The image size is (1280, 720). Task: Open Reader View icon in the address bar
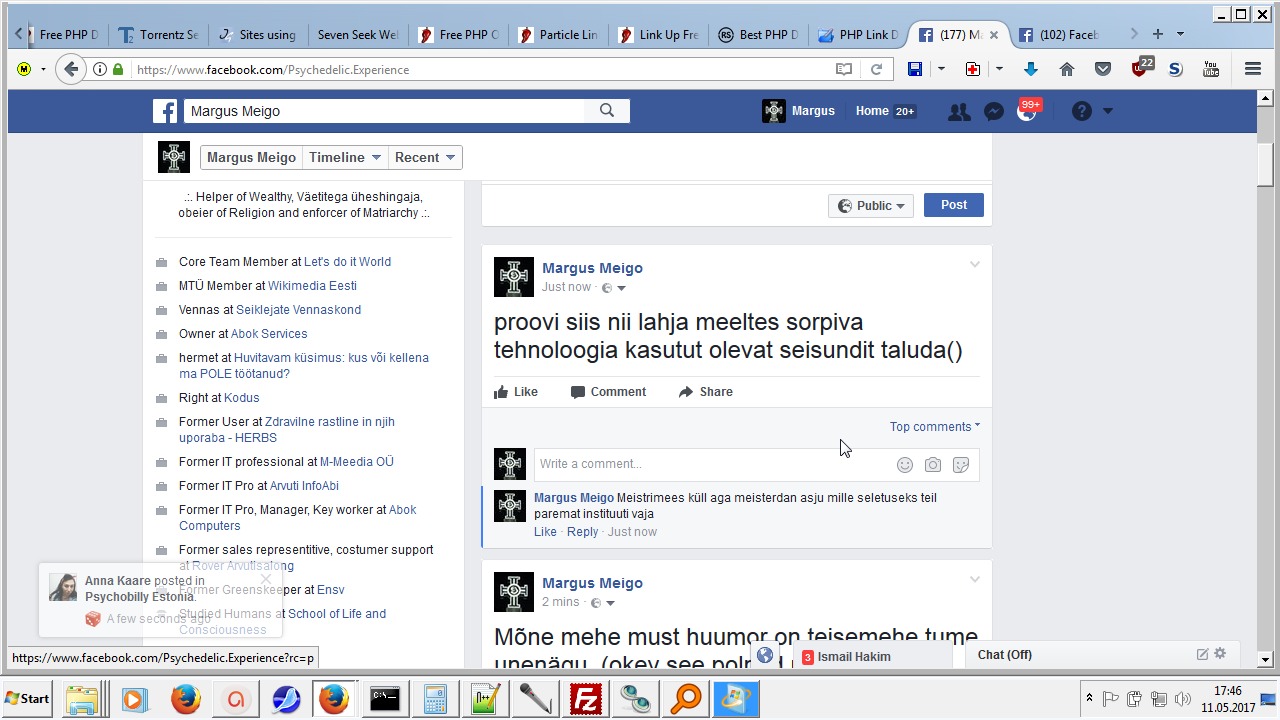point(845,69)
